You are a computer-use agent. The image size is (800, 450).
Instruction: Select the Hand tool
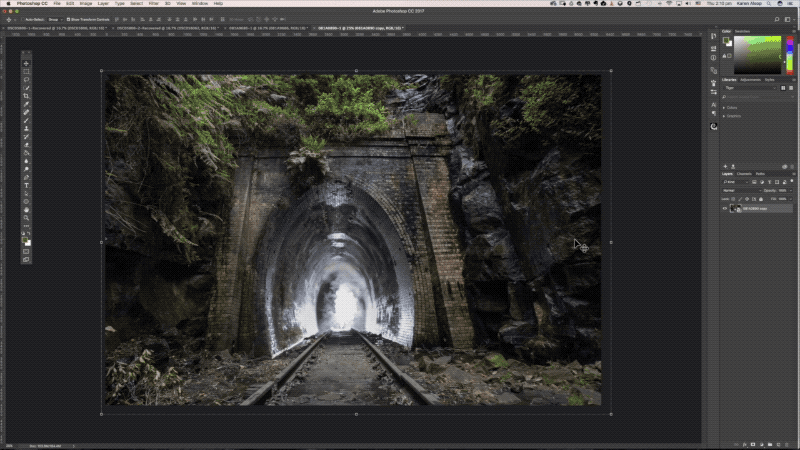point(26,210)
